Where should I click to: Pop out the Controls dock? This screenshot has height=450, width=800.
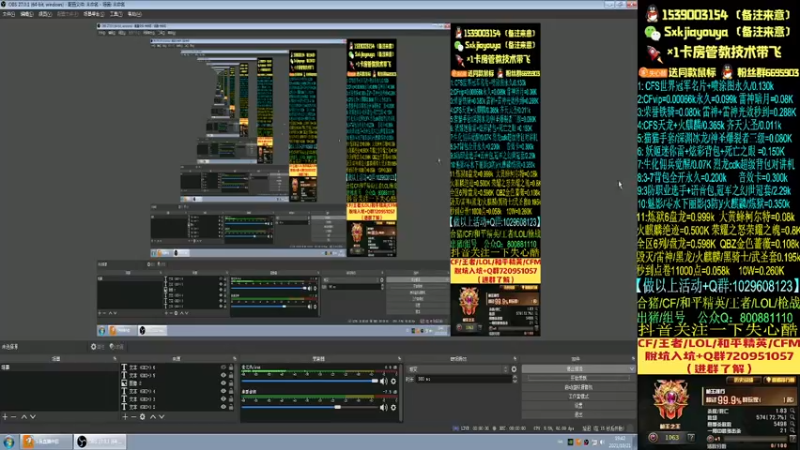[x=633, y=359]
